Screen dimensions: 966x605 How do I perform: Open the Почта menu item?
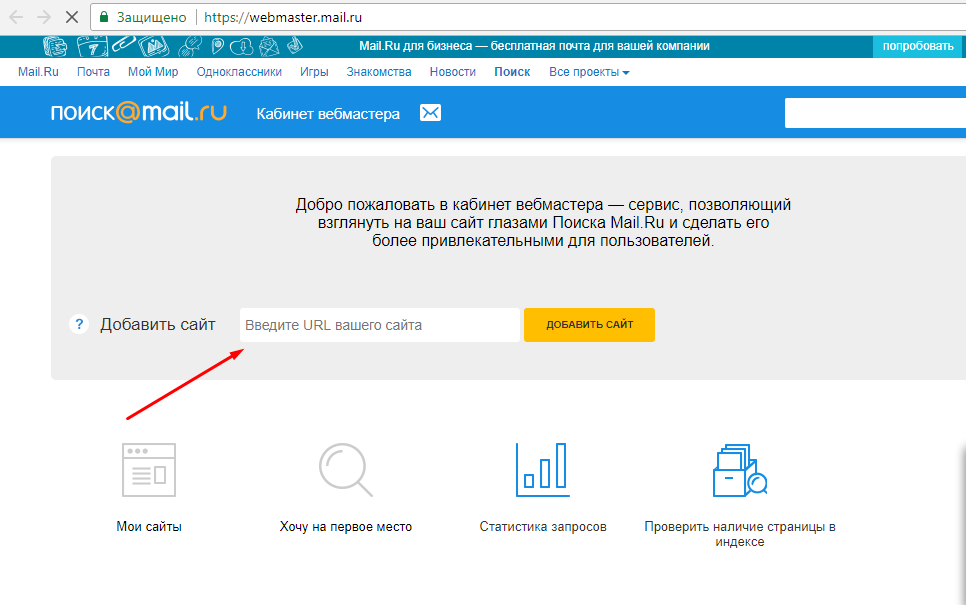point(93,72)
